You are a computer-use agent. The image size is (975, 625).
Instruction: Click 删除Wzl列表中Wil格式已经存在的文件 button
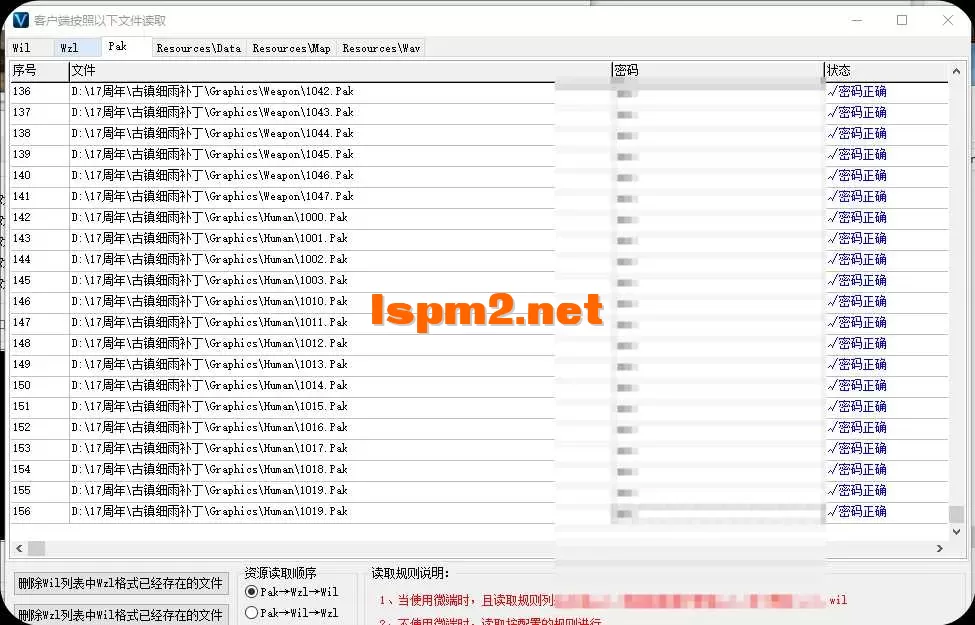coord(121,615)
